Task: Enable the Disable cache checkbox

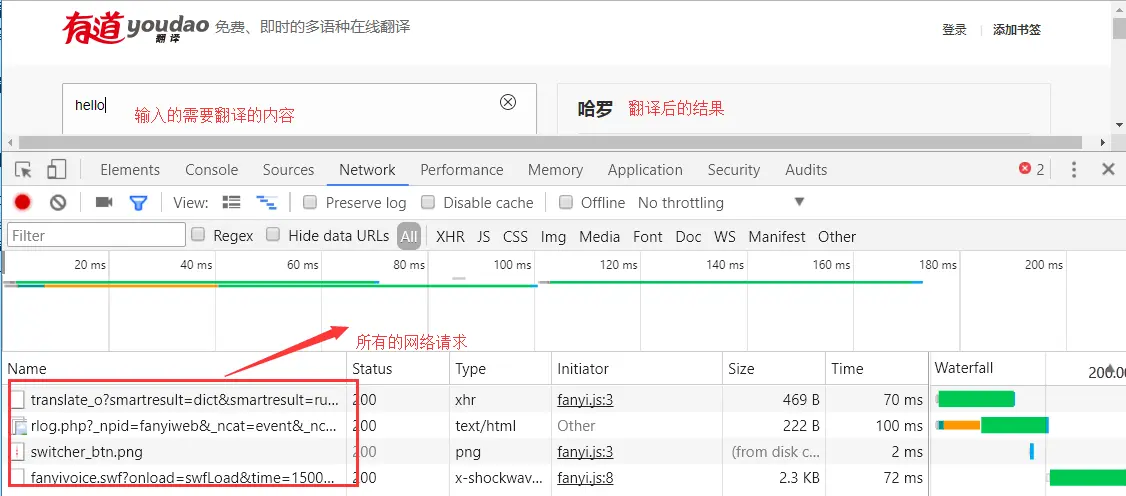Action: pyautogui.click(x=428, y=202)
